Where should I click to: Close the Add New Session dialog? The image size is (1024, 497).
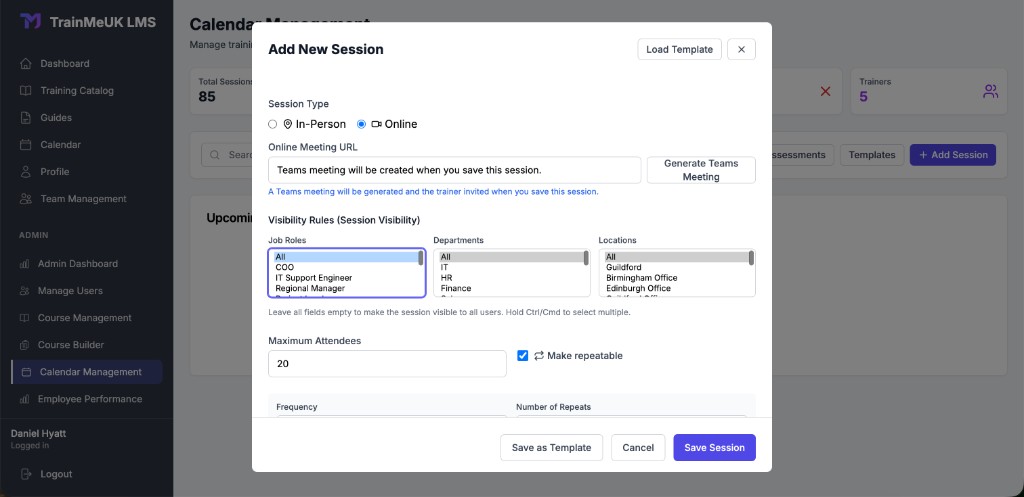click(741, 49)
